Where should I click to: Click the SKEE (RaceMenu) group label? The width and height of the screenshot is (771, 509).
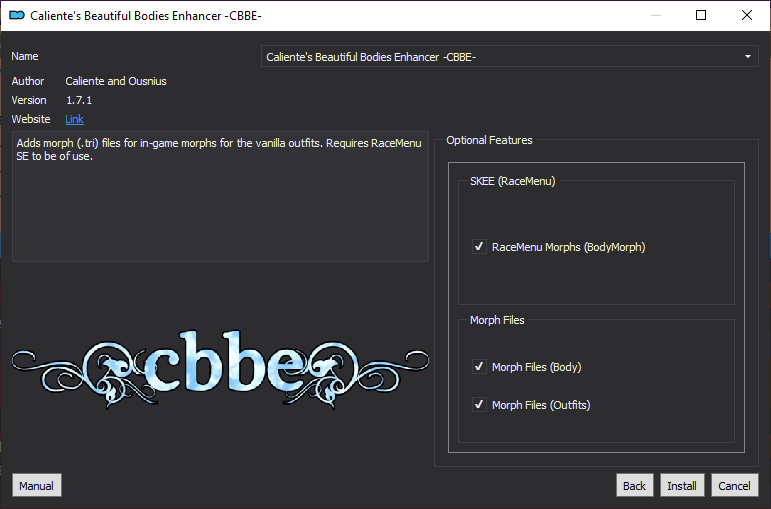[512, 181]
